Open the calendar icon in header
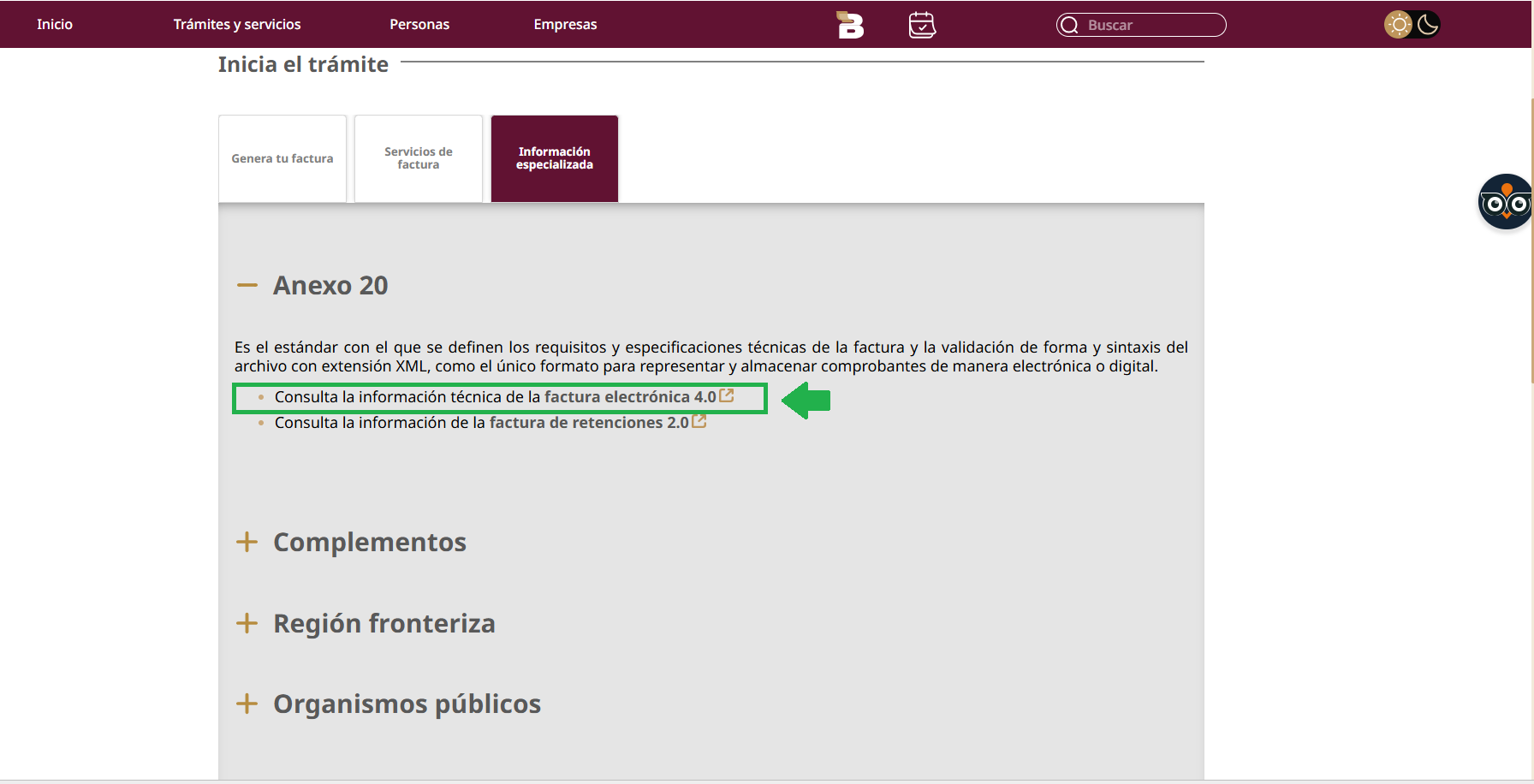 coord(922,25)
